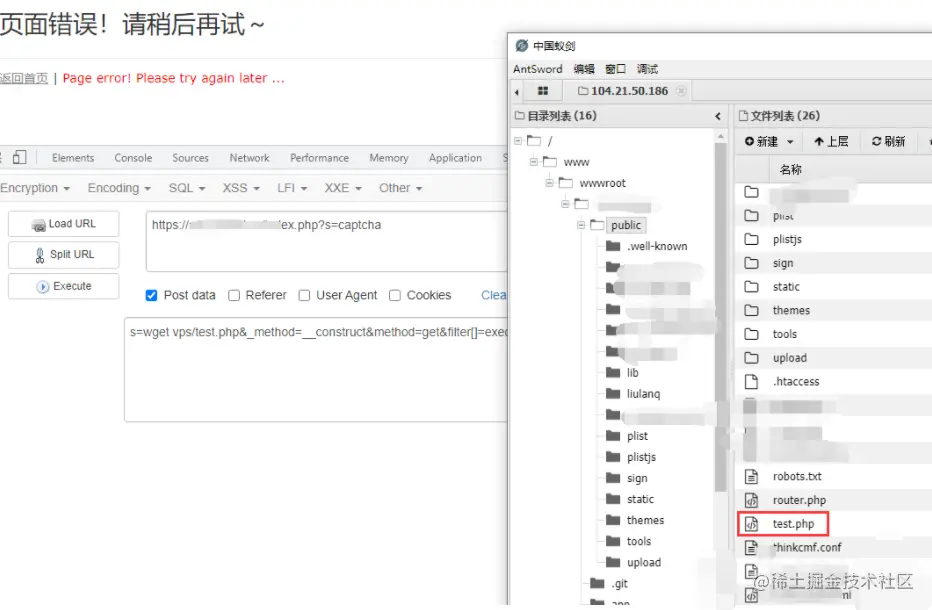Select router.php file icon
932x610 pixels.
point(751,500)
